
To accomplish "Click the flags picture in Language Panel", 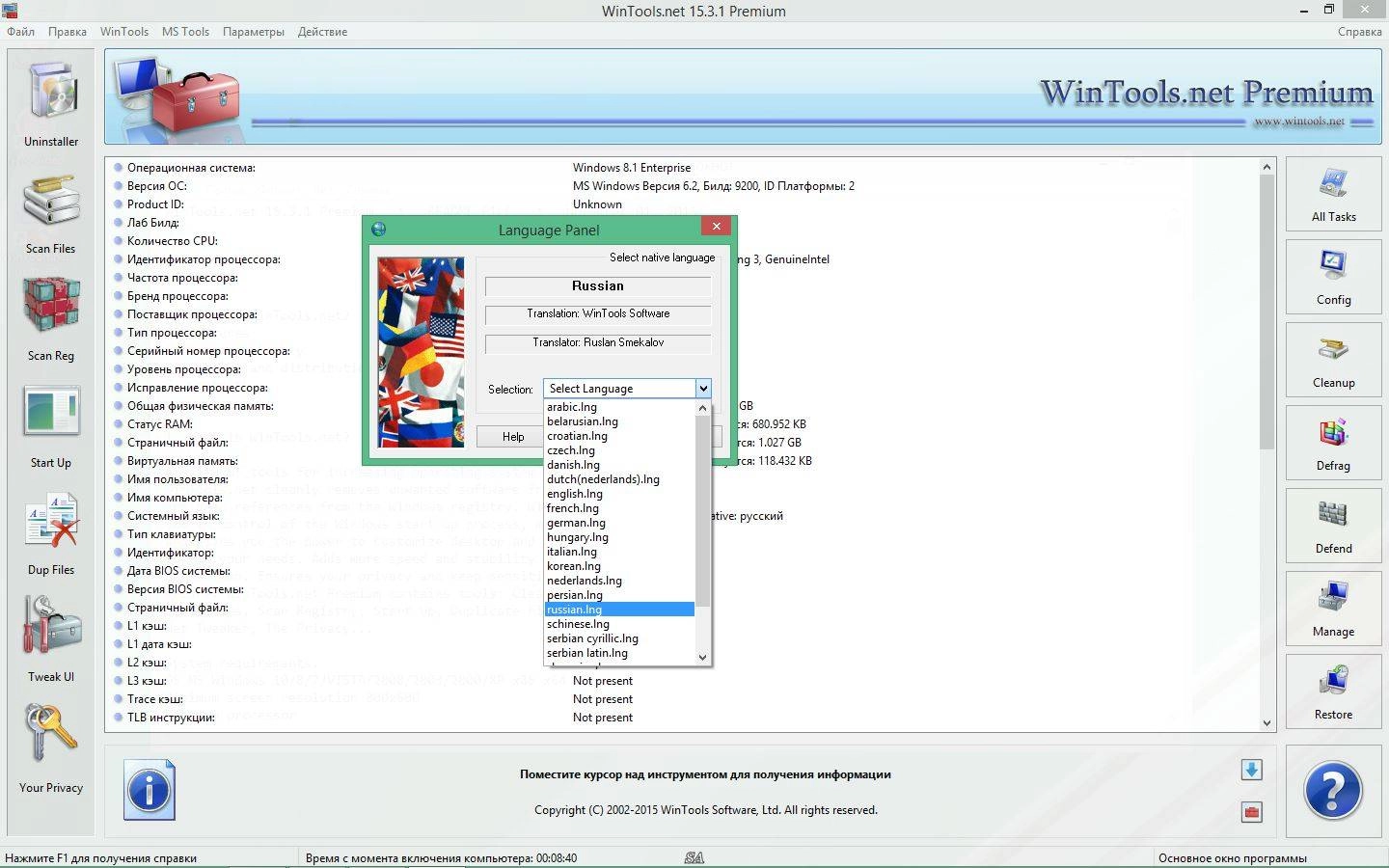I will coord(420,352).
